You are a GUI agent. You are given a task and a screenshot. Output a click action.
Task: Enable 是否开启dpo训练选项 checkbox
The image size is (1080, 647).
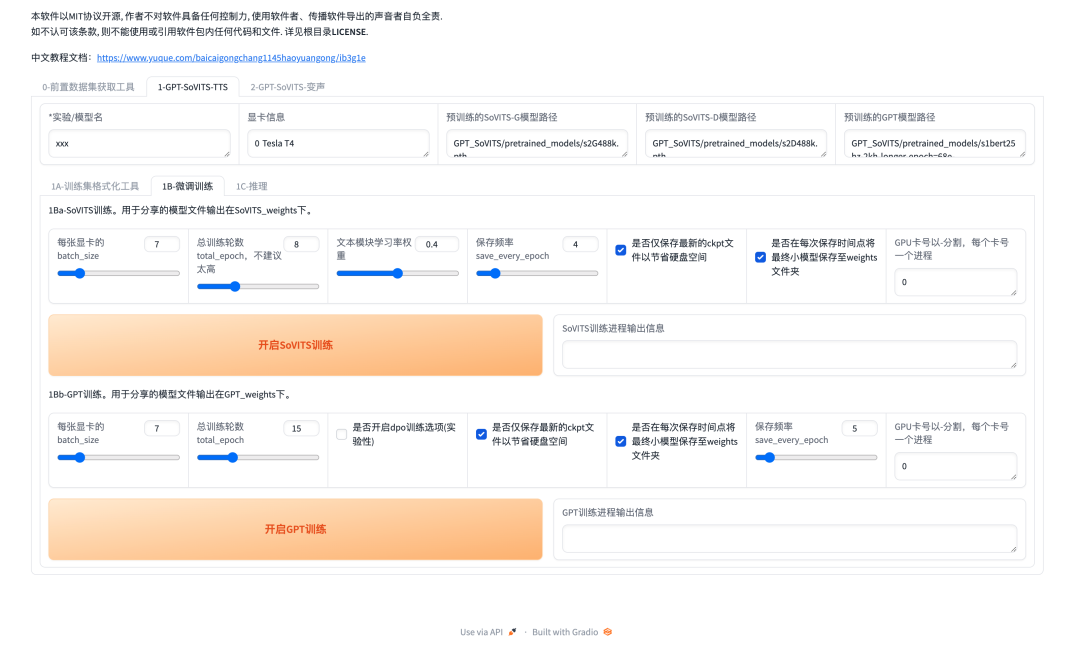click(342, 434)
